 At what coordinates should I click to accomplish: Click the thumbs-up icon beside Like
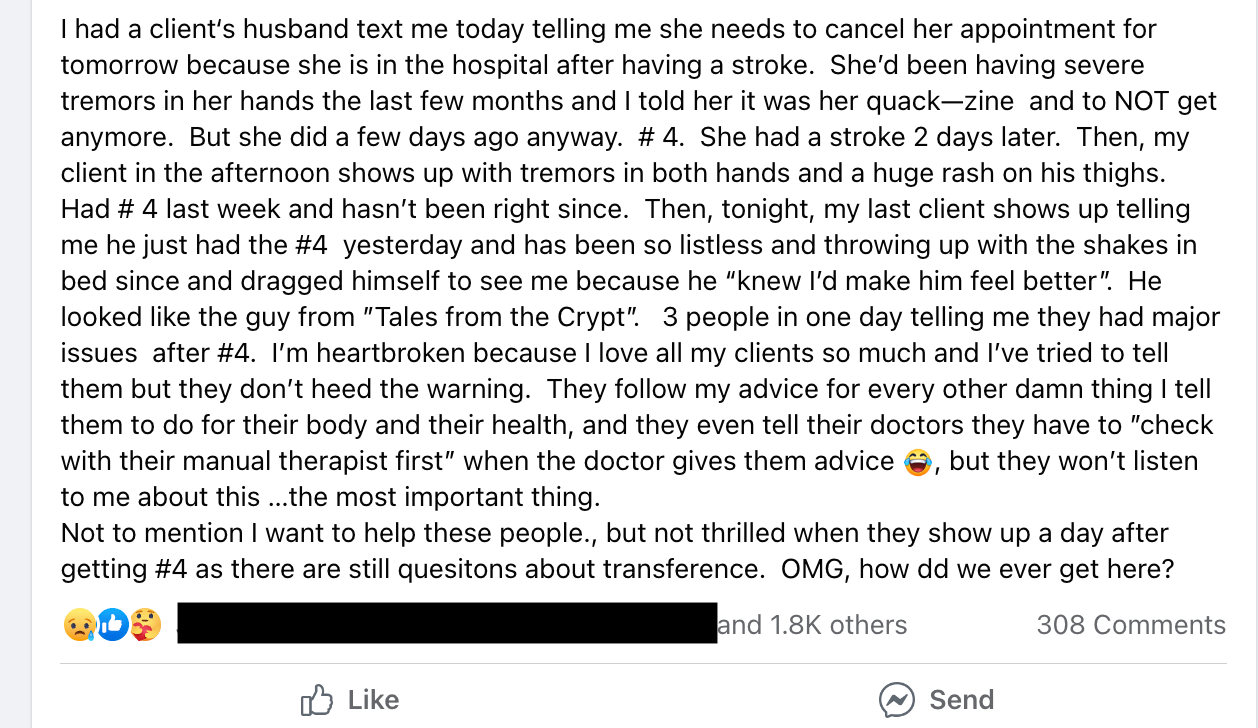(x=316, y=700)
